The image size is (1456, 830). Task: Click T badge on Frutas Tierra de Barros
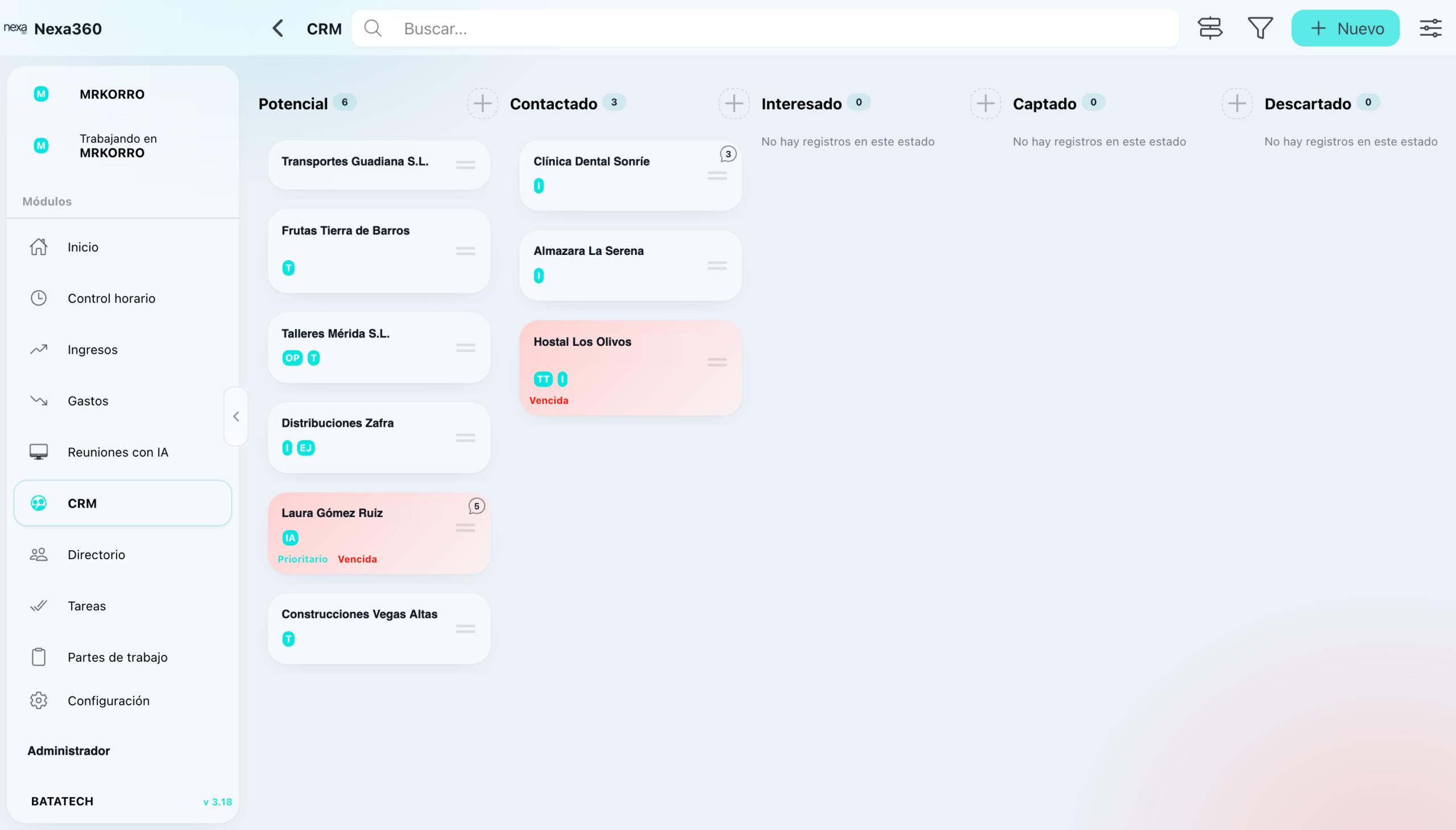point(288,268)
